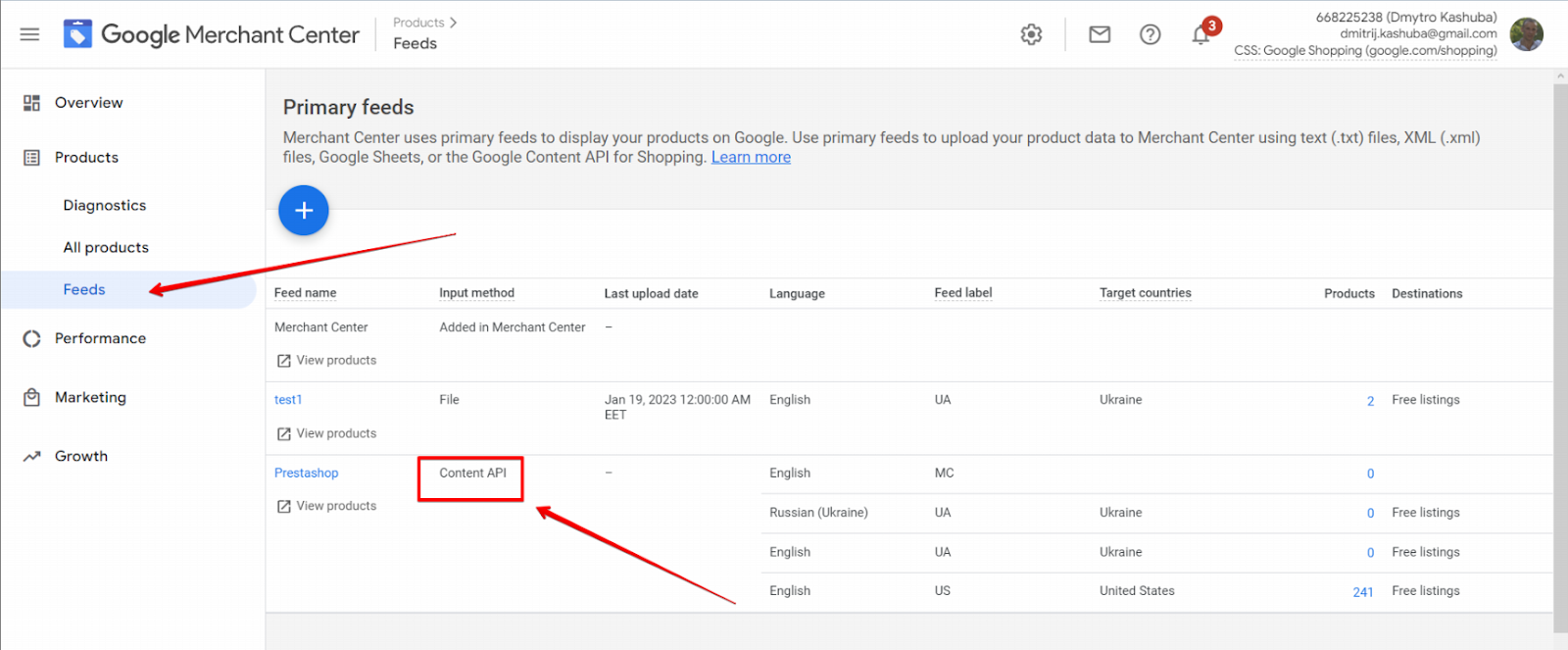Image resolution: width=1568 pixels, height=650 pixels.
Task: Click the CSS: Google Shopping account text
Action: [x=1365, y=51]
